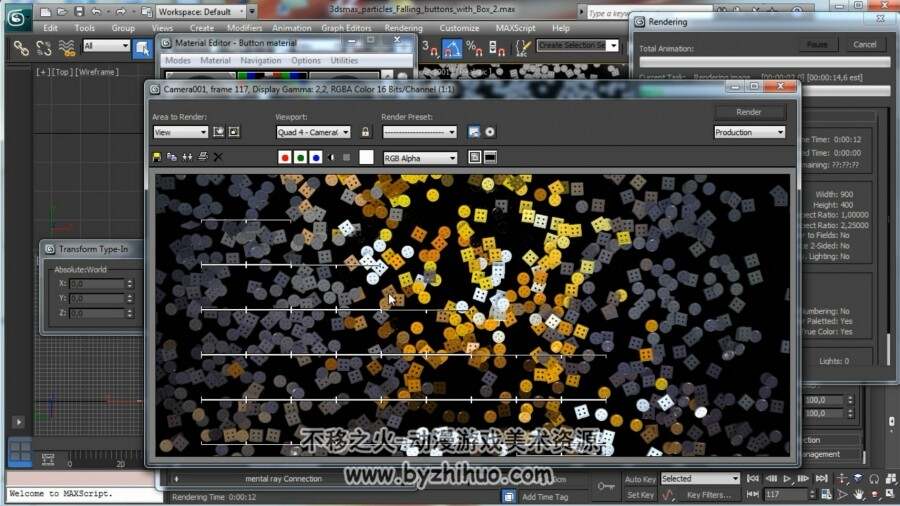Redo the last action

tap(121, 11)
